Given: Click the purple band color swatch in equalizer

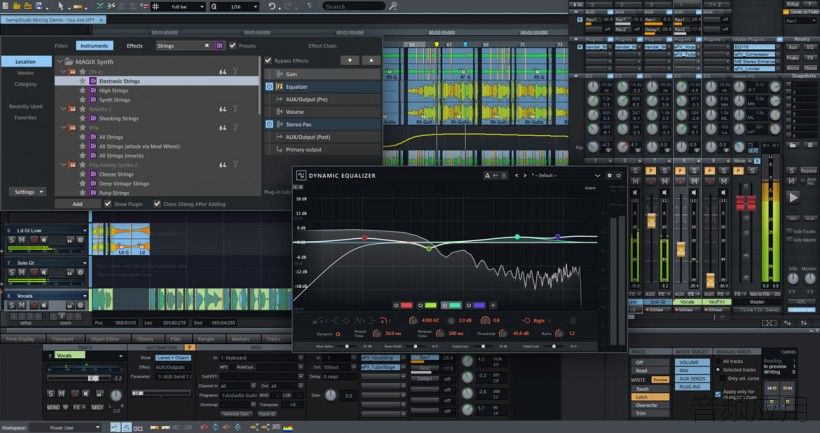Looking at the screenshot, I should [x=479, y=305].
